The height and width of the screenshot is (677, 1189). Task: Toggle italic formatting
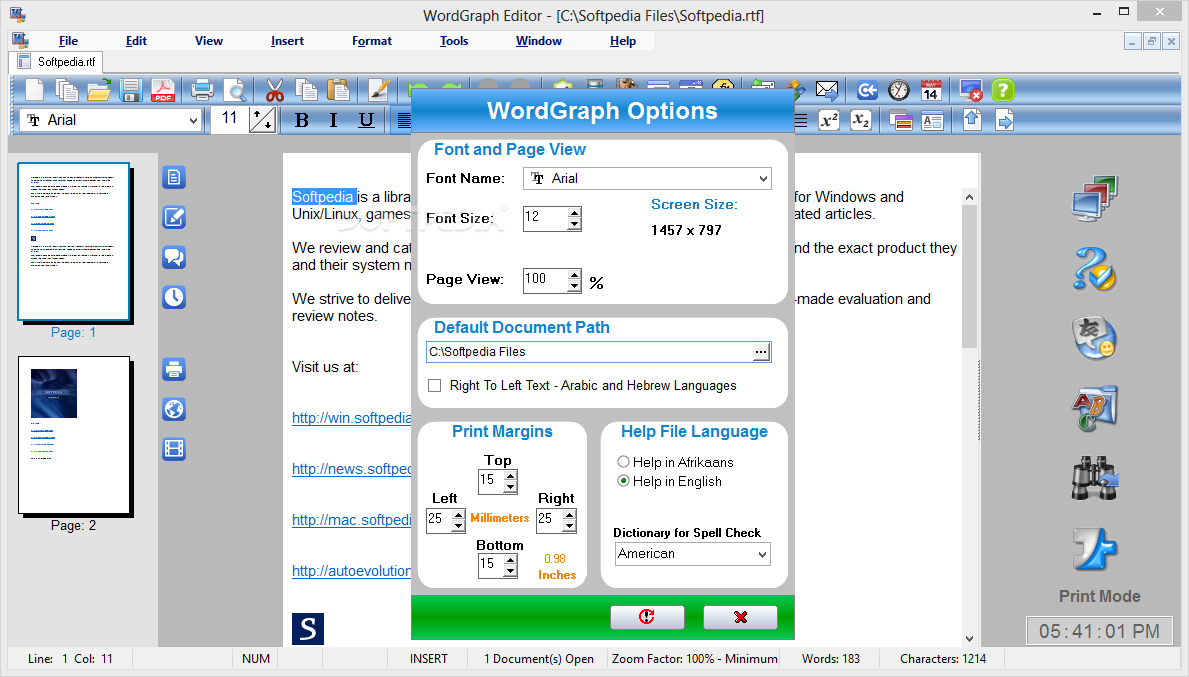334,120
